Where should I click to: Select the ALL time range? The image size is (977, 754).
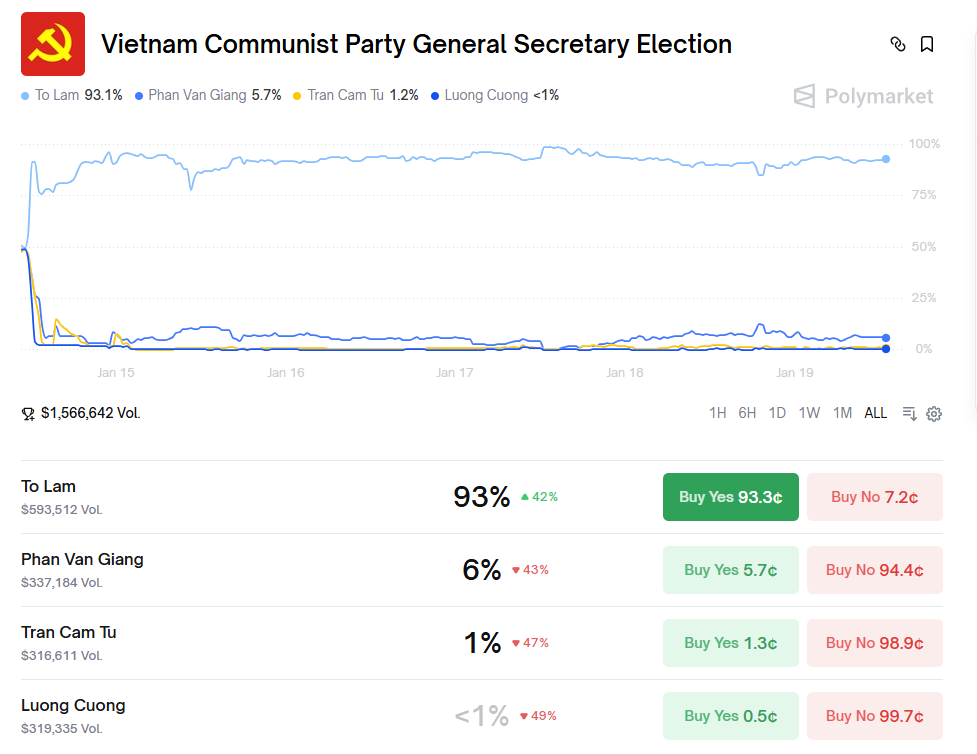[x=875, y=413]
